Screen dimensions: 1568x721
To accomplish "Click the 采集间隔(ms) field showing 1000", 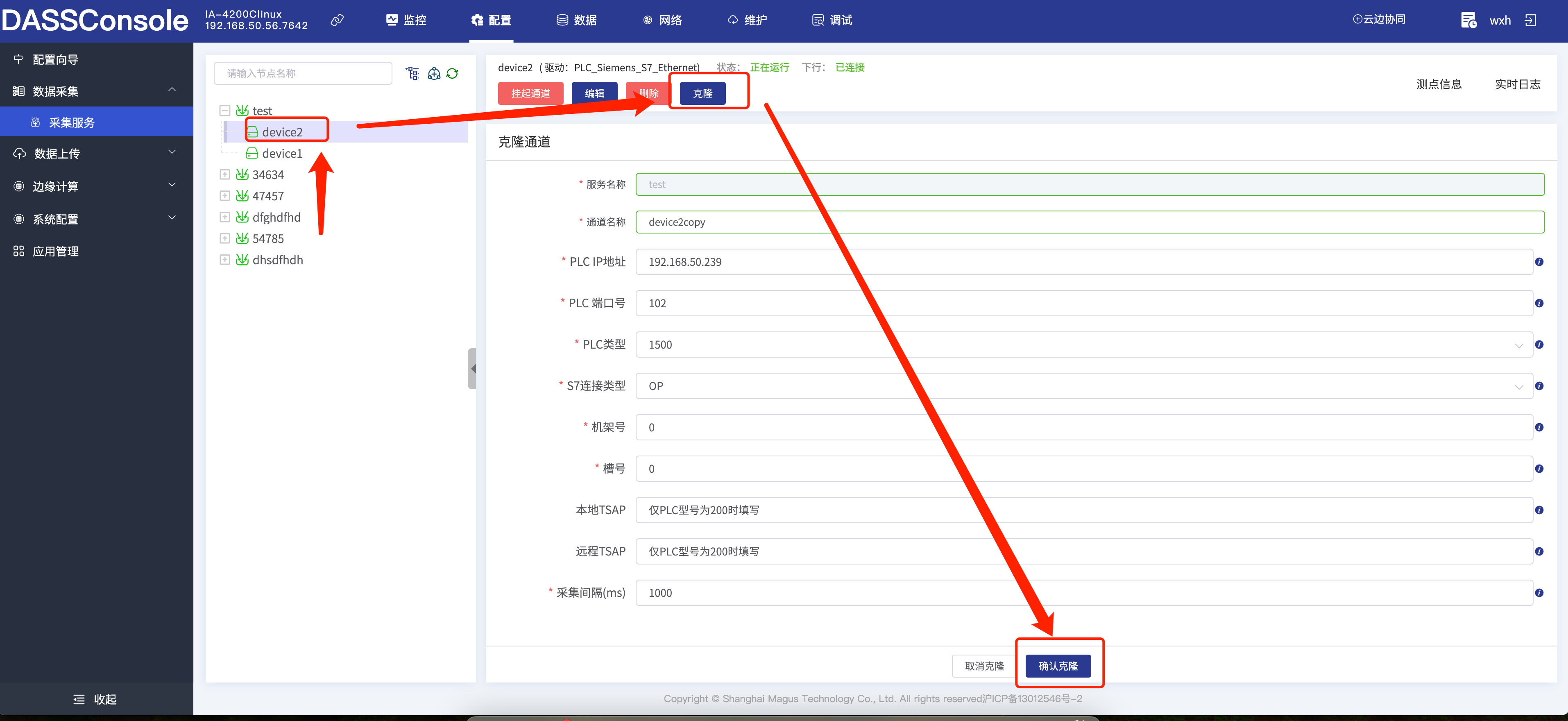I will [1084, 593].
